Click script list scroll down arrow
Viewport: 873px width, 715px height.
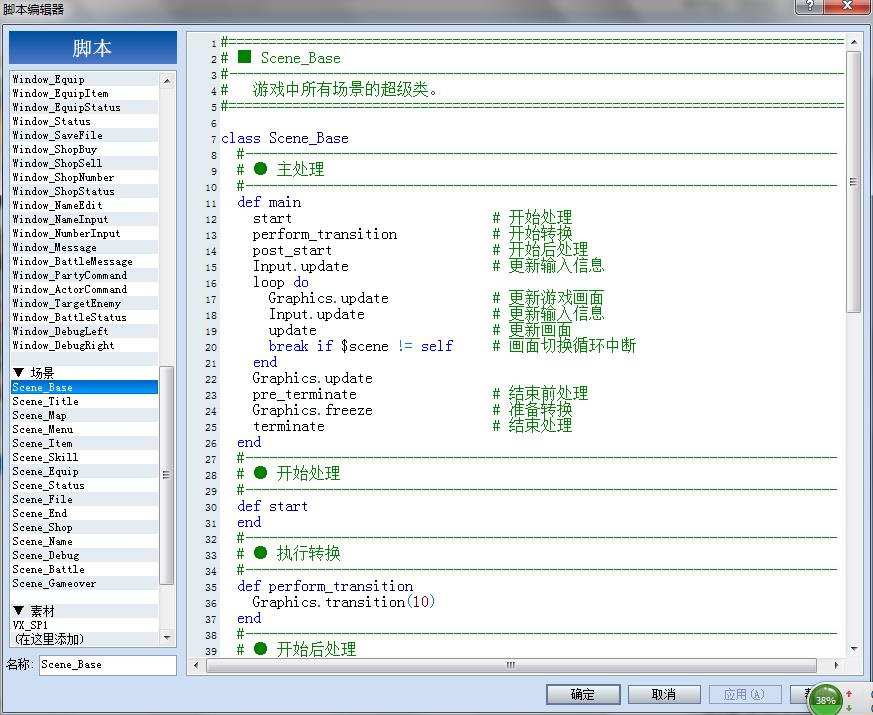pyautogui.click(x=167, y=638)
